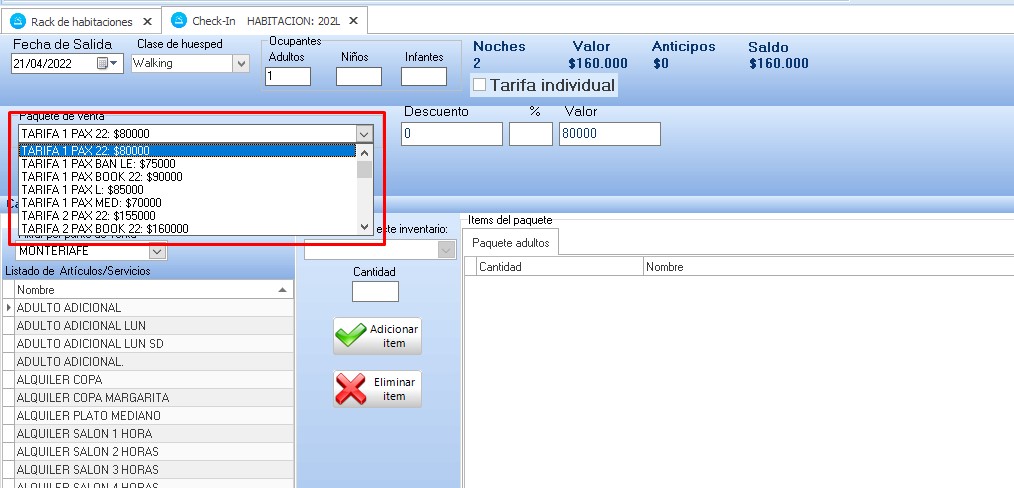Select ALQUILER COPA MARGARITA from the list

[x=93, y=397]
